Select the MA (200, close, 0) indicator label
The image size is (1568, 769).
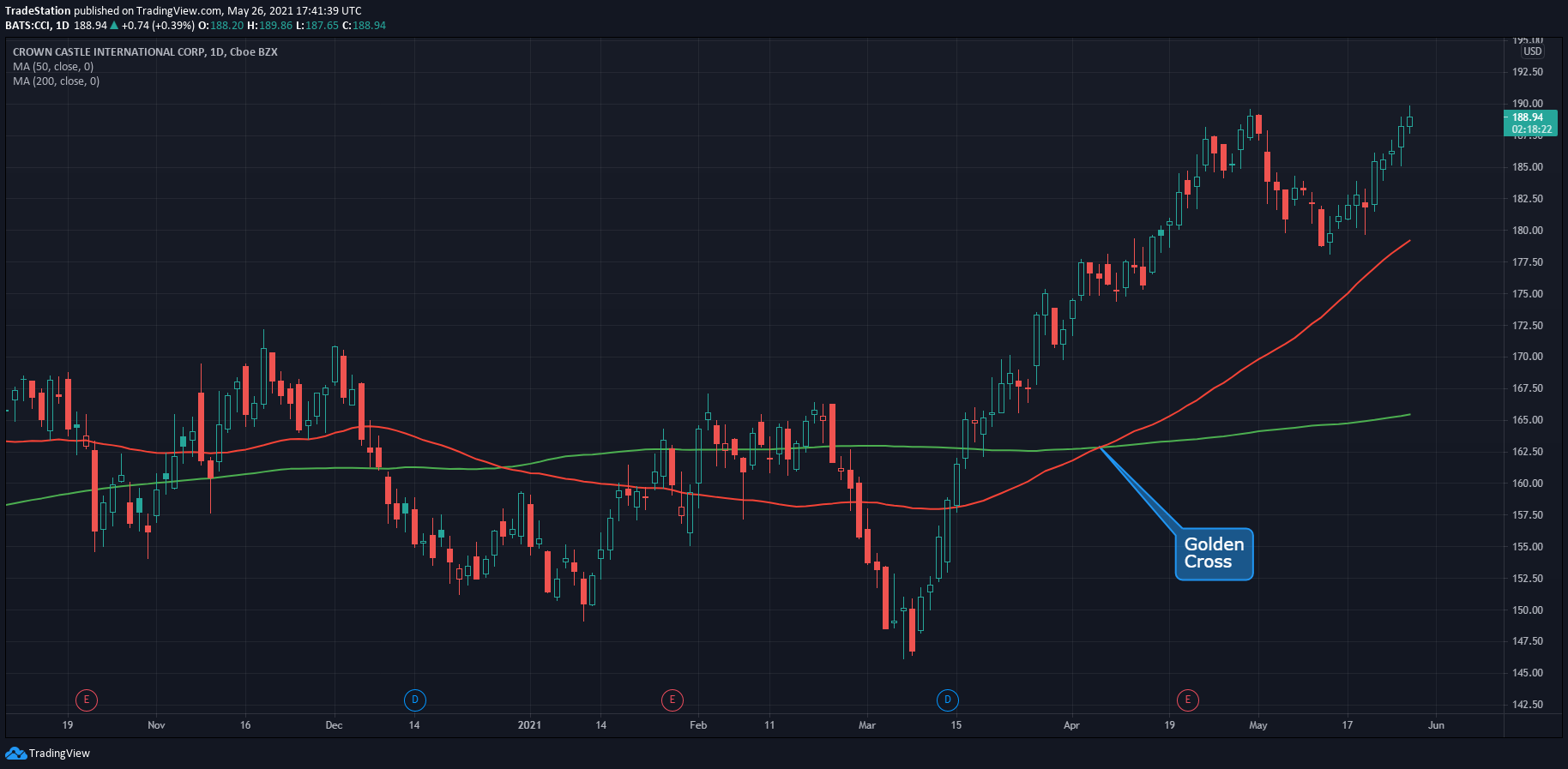[x=56, y=81]
